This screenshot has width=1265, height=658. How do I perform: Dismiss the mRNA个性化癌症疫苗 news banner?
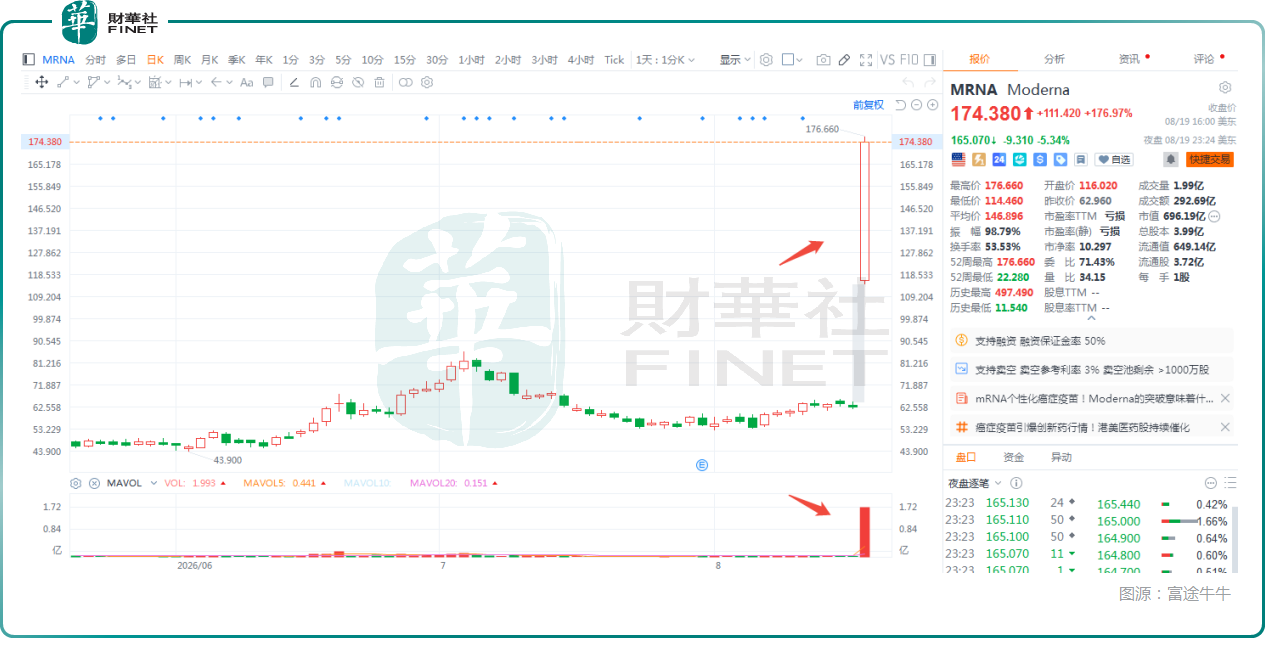pyautogui.click(x=1225, y=398)
